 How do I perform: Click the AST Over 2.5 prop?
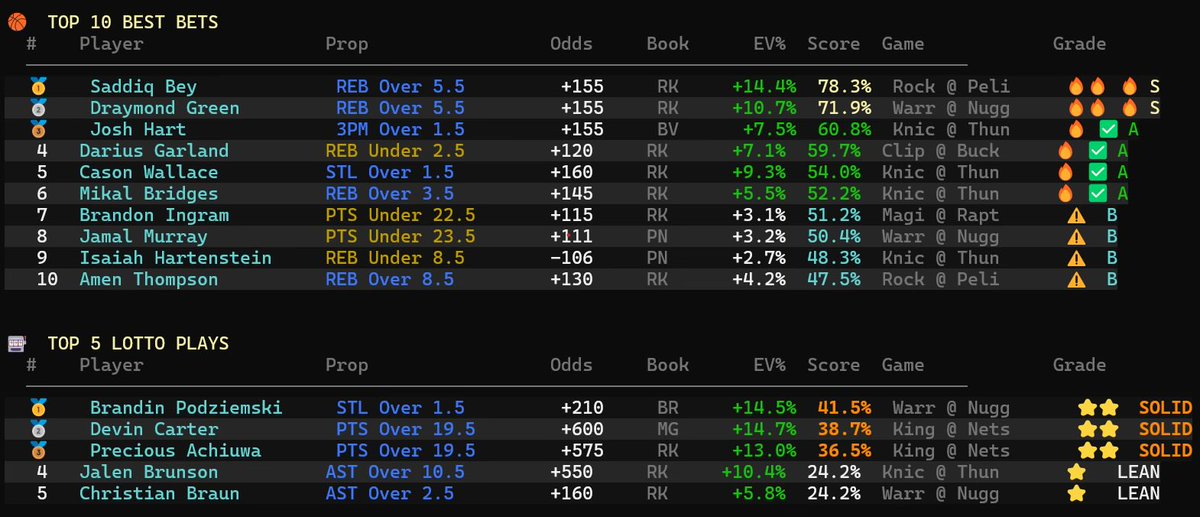pos(389,493)
